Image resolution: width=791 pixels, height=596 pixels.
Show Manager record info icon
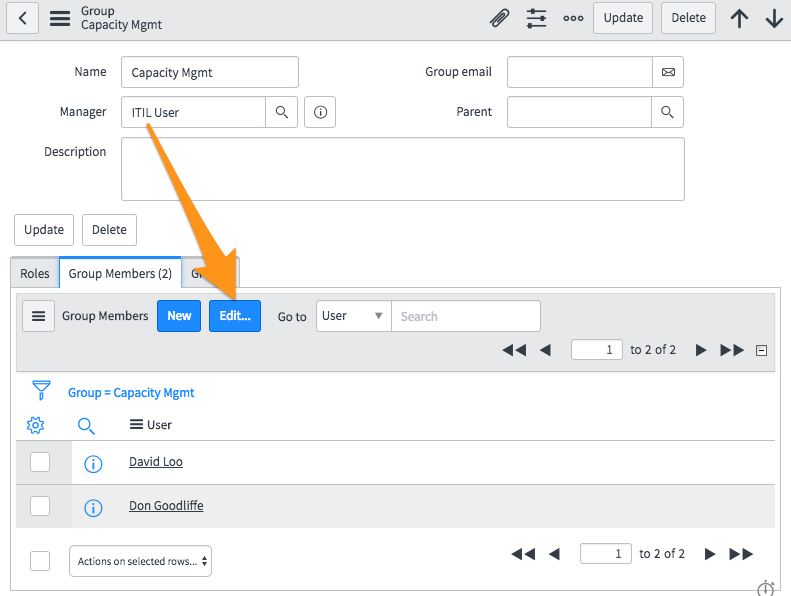[320, 112]
